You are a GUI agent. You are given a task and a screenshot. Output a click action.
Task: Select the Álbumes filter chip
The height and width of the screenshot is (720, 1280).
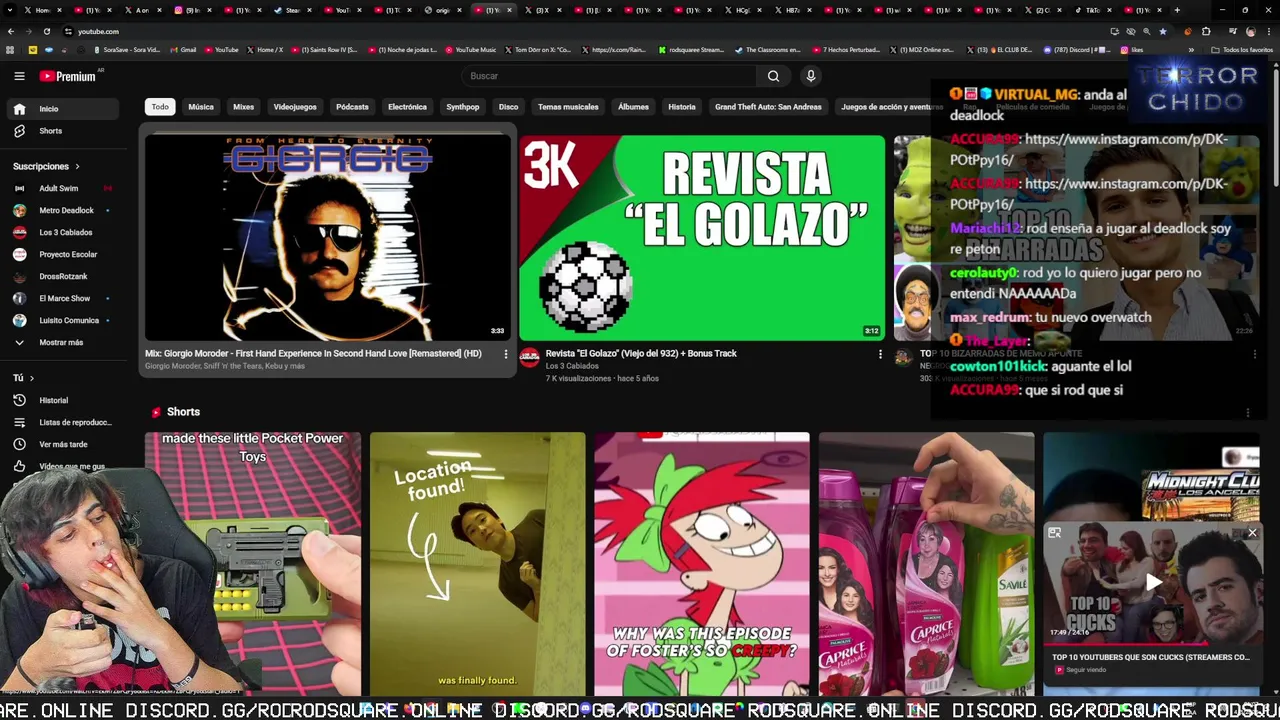click(x=633, y=107)
